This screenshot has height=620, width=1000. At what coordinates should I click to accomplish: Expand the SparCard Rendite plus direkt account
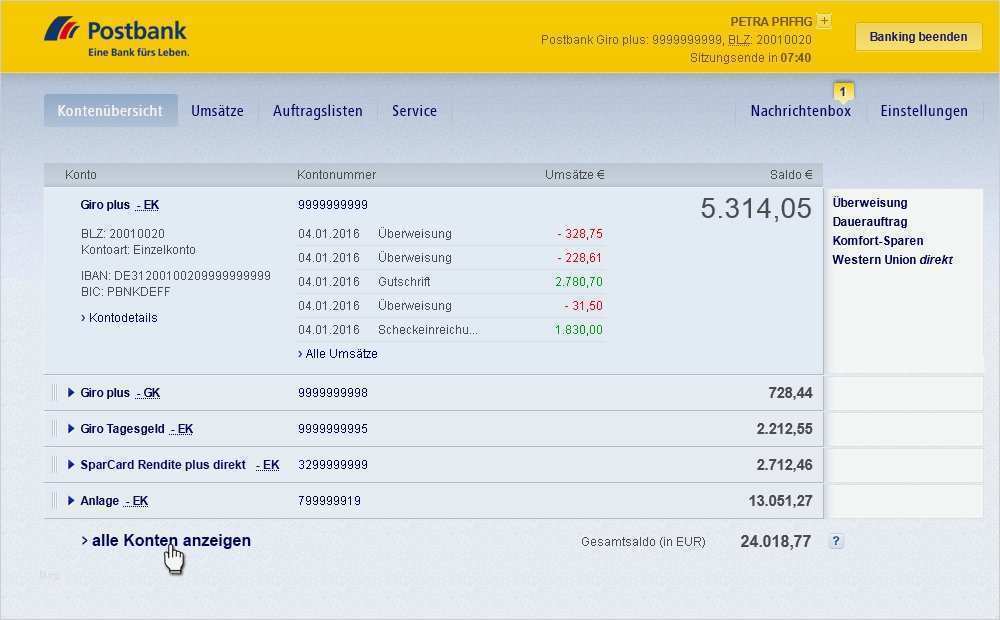(70, 464)
